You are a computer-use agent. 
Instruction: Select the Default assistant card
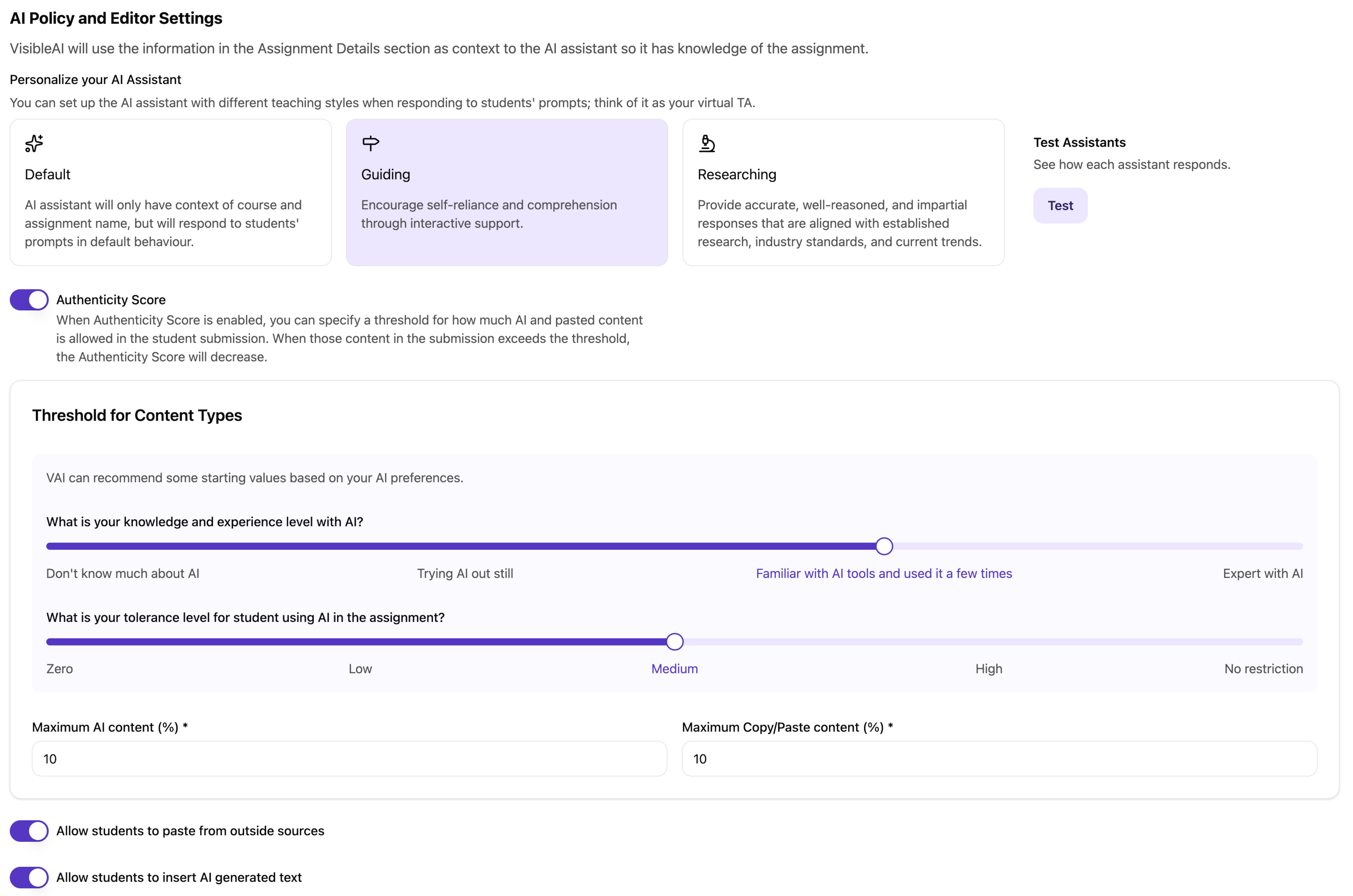170,192
